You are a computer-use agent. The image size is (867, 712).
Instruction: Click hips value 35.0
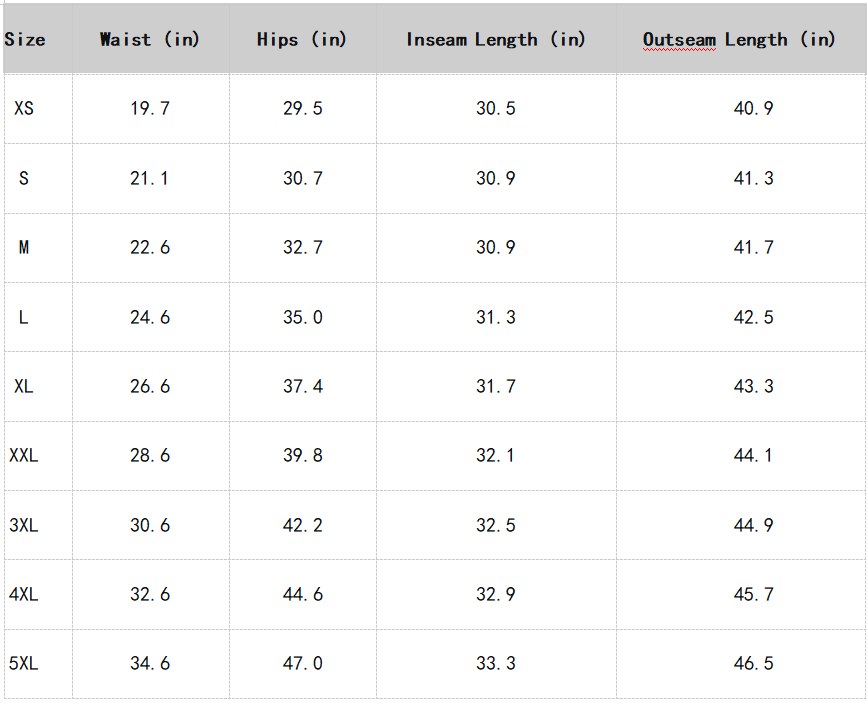click(303, 317)
